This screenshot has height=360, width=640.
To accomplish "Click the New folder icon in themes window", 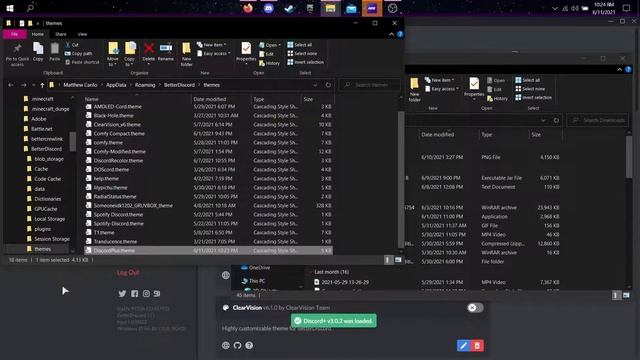I will pos(186,48).
